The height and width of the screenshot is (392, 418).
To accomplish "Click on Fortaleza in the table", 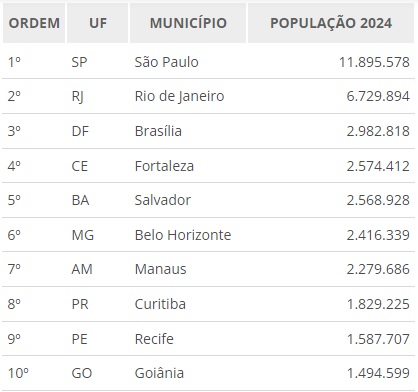I will [x=164, y=166].
